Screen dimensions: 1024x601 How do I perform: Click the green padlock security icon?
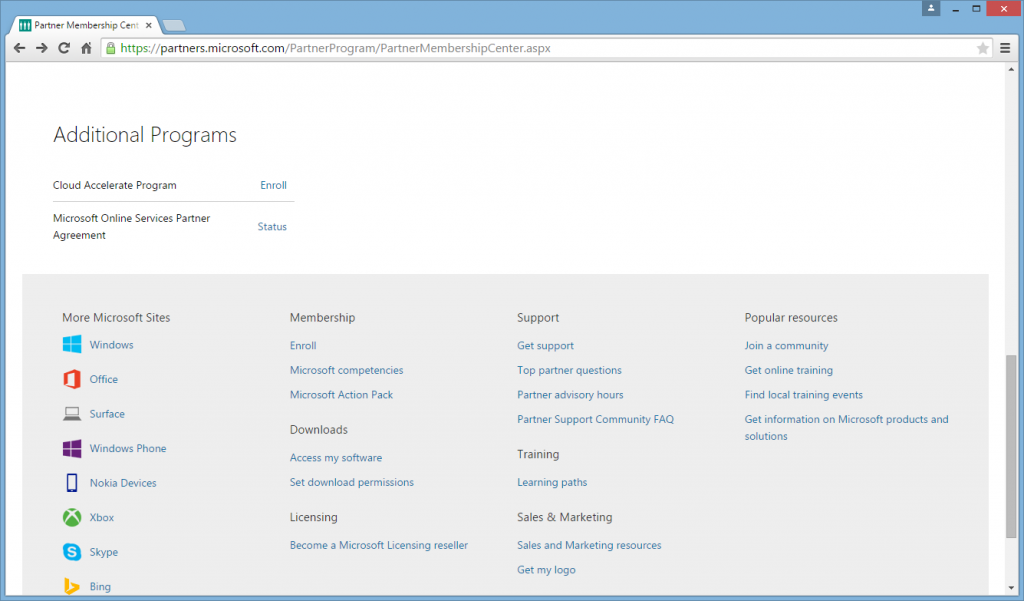111,48
